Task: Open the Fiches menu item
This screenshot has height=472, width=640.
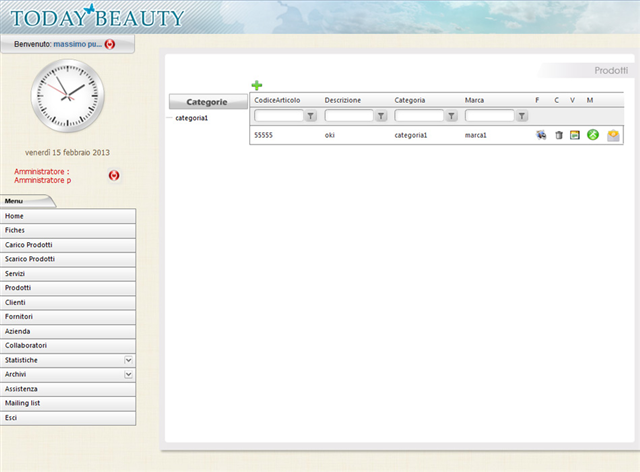Action: (x=68, y=230)
